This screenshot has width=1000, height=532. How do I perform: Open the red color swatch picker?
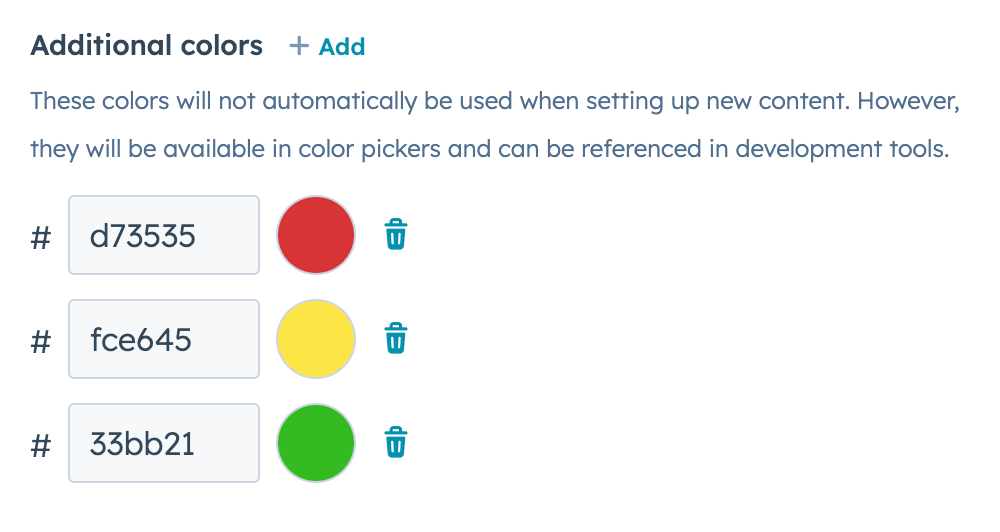(x=316, y=235)
